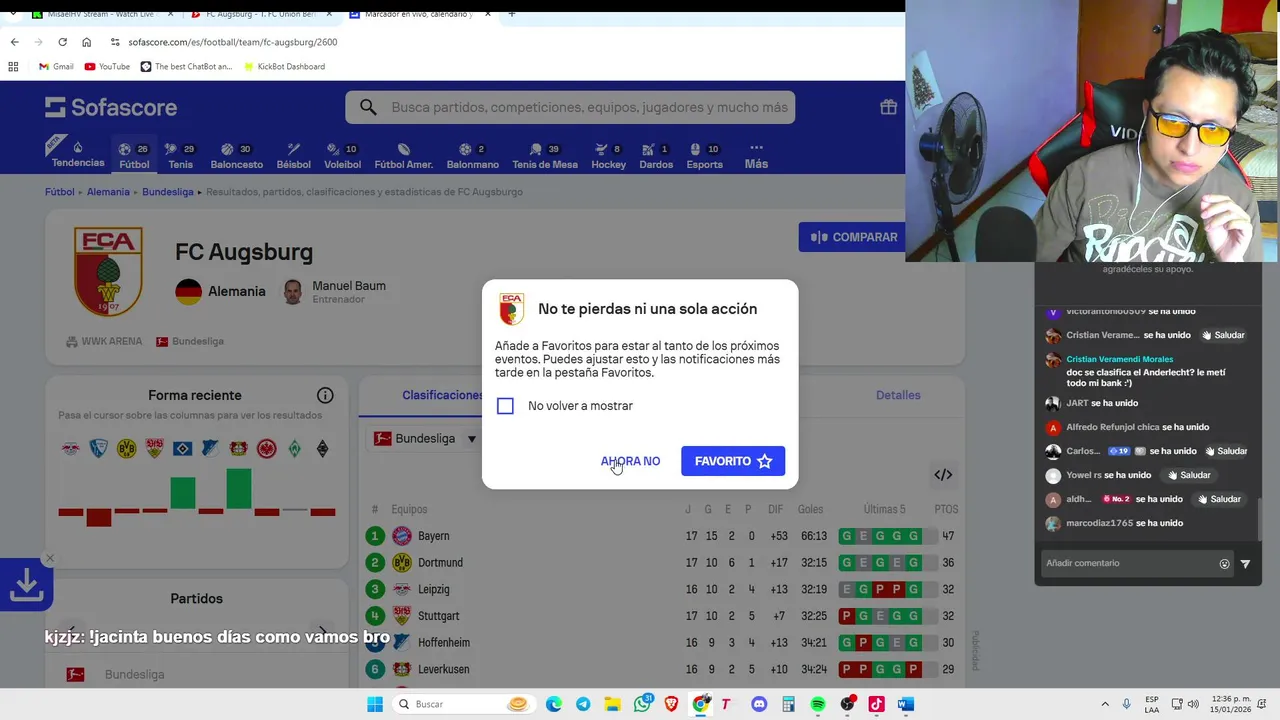Open the gift box icon in header
Screen dimensions: 1280x720
click(x=888, y=107)
